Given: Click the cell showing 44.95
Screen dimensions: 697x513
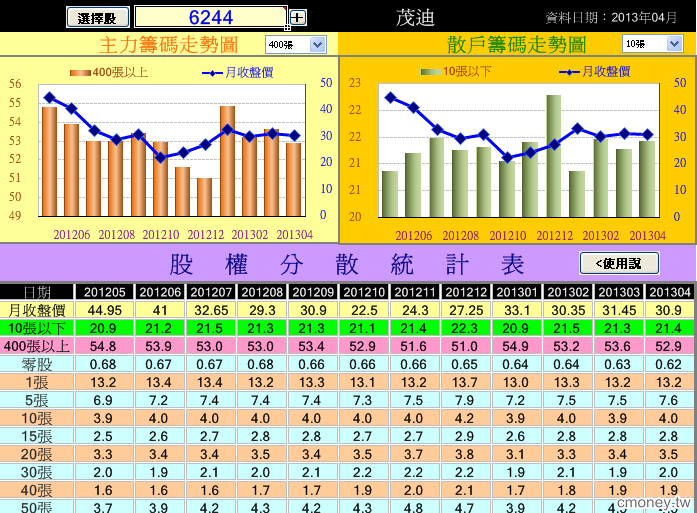Looking at the screenshot, I should pos(104,310).
